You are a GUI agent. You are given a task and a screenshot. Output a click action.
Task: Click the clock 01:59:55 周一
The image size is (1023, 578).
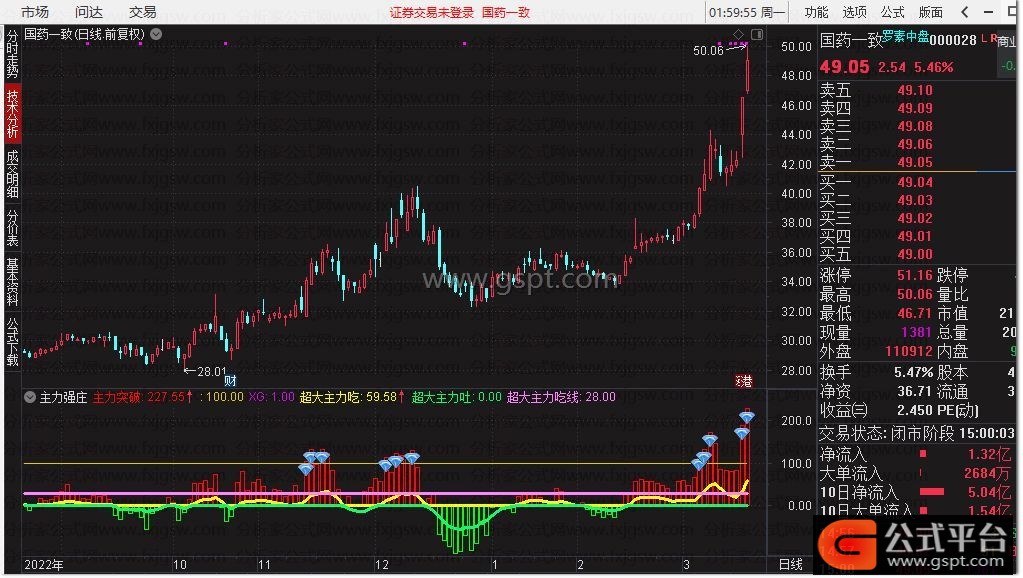tap(747, 12)
